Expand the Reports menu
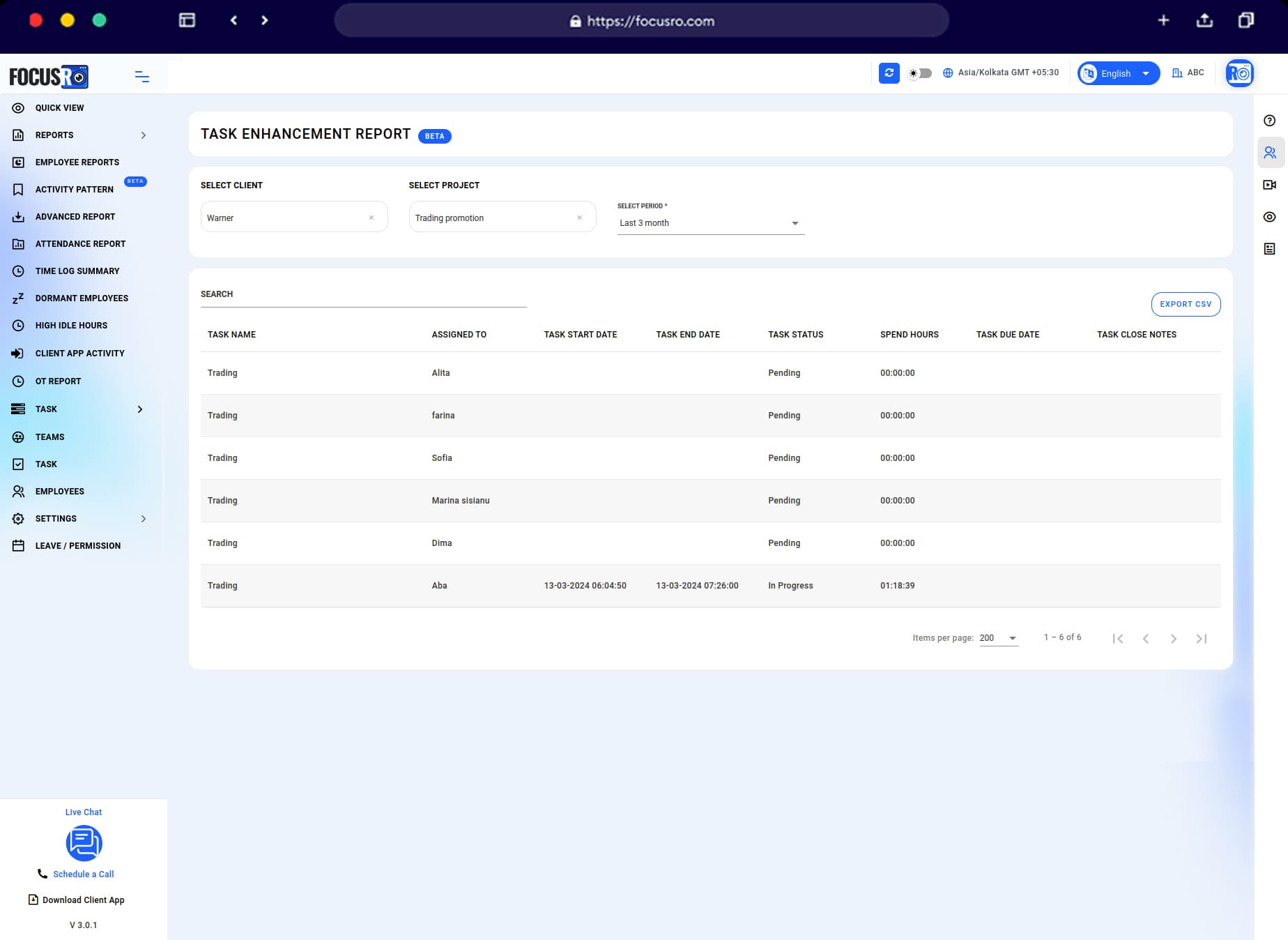 tap(54, 135)
